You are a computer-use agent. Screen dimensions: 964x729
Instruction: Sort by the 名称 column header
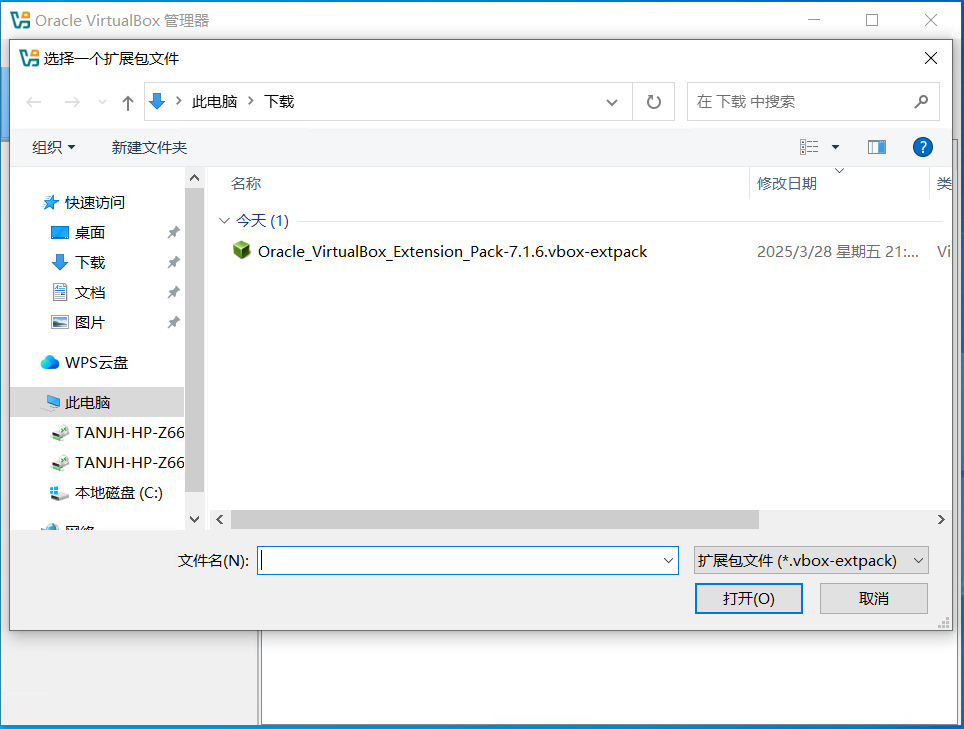tap(246, 183)
